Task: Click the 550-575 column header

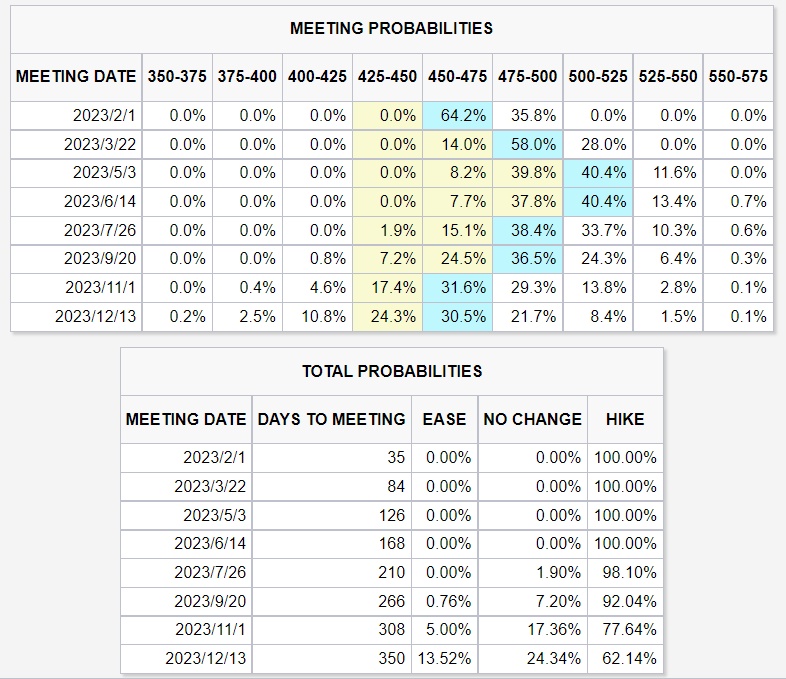Action: click(738, 77)
